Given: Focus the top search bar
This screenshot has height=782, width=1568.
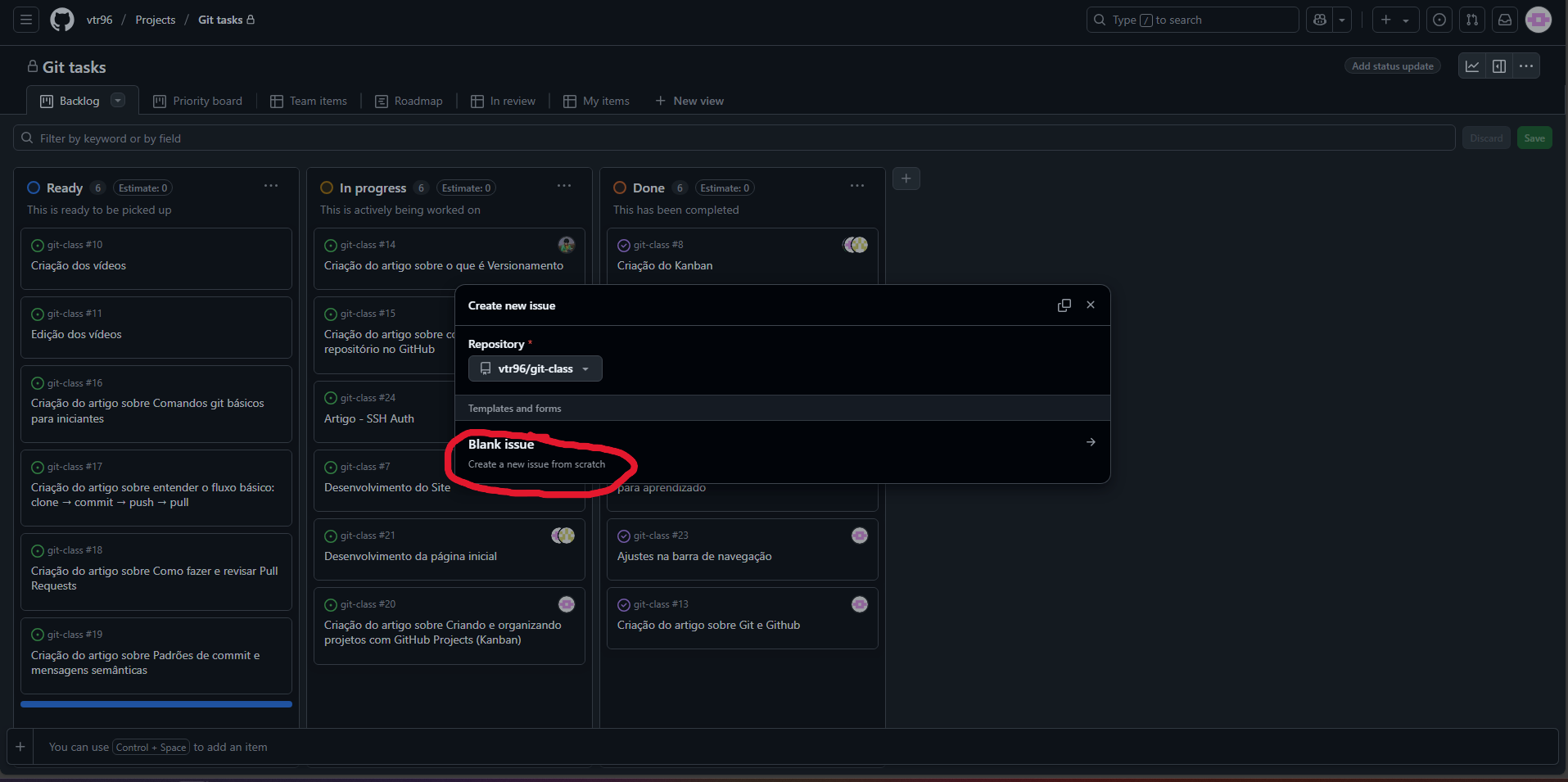Looking at the screenshot, I should [x=1192, y=20].
